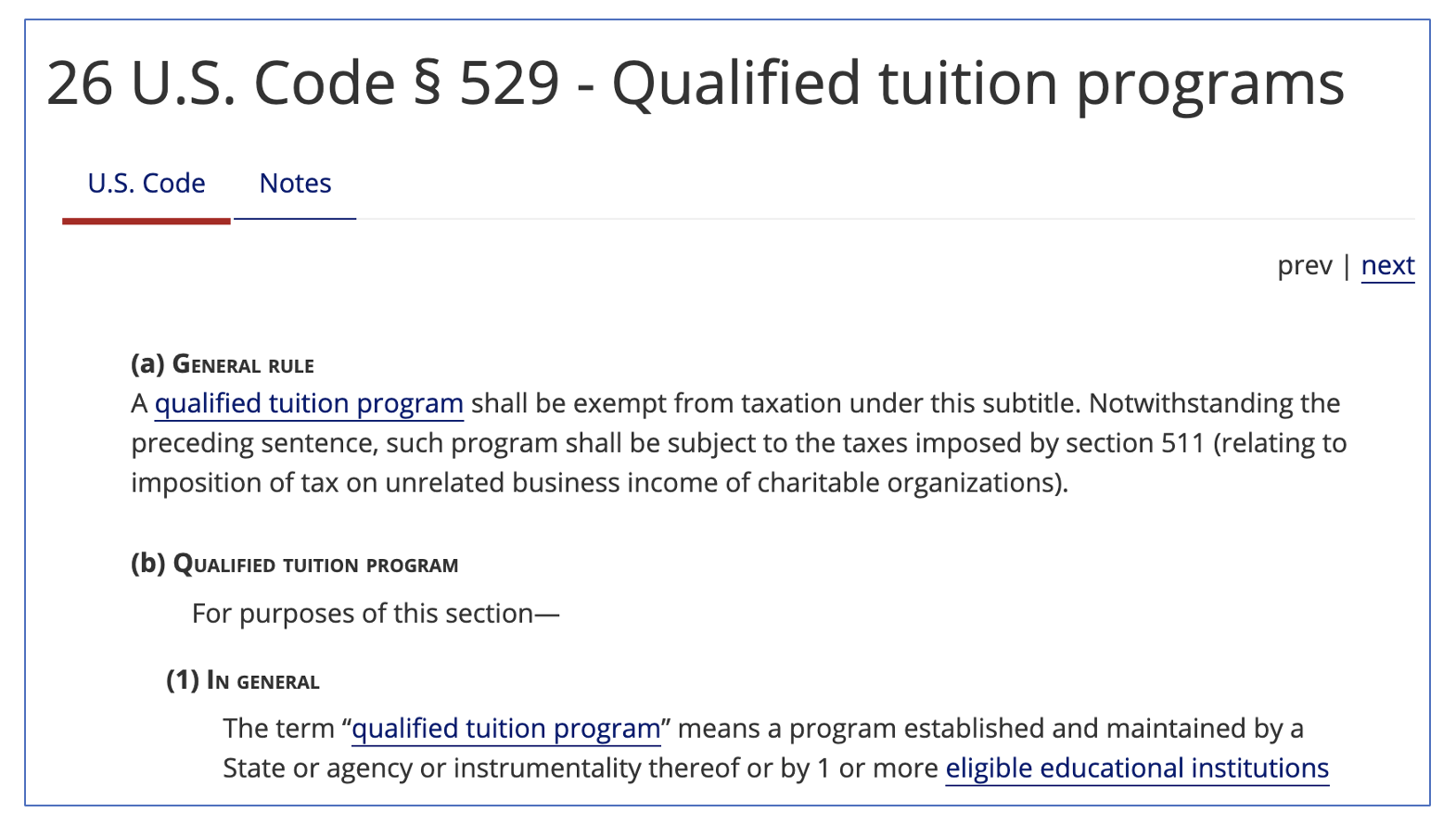Open quoted qualified tuition program link in (b)(1)

[x=506, y=729]
